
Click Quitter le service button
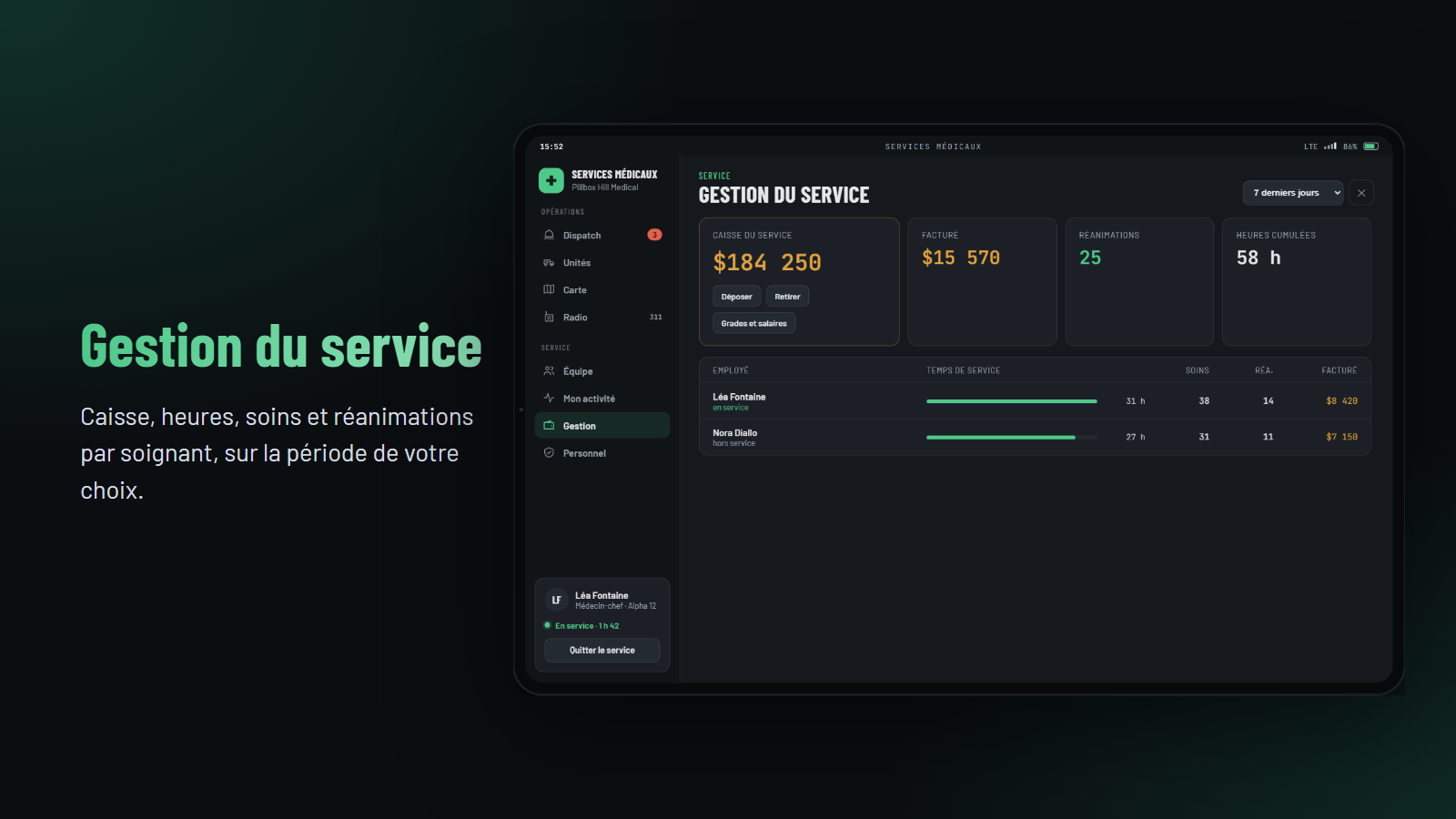[x=602, y=650]
